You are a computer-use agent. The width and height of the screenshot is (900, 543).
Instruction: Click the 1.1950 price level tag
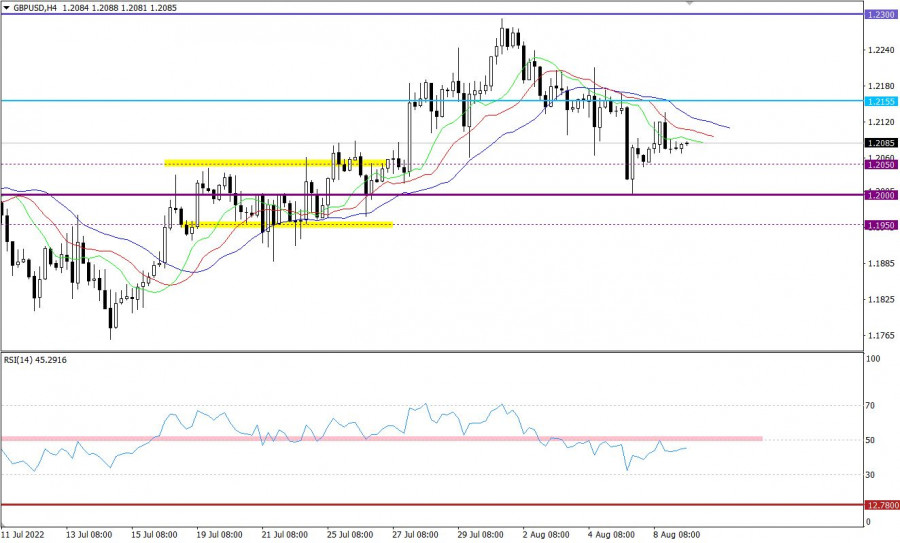point(881,225)
